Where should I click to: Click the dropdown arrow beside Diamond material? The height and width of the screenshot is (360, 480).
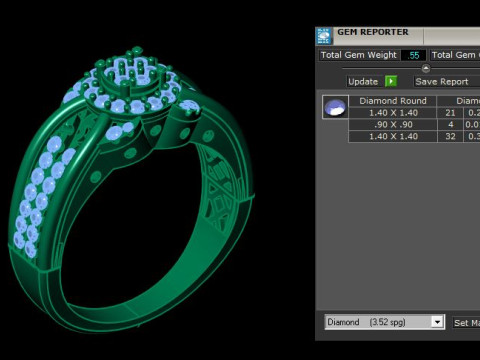(x=437, y=322)
